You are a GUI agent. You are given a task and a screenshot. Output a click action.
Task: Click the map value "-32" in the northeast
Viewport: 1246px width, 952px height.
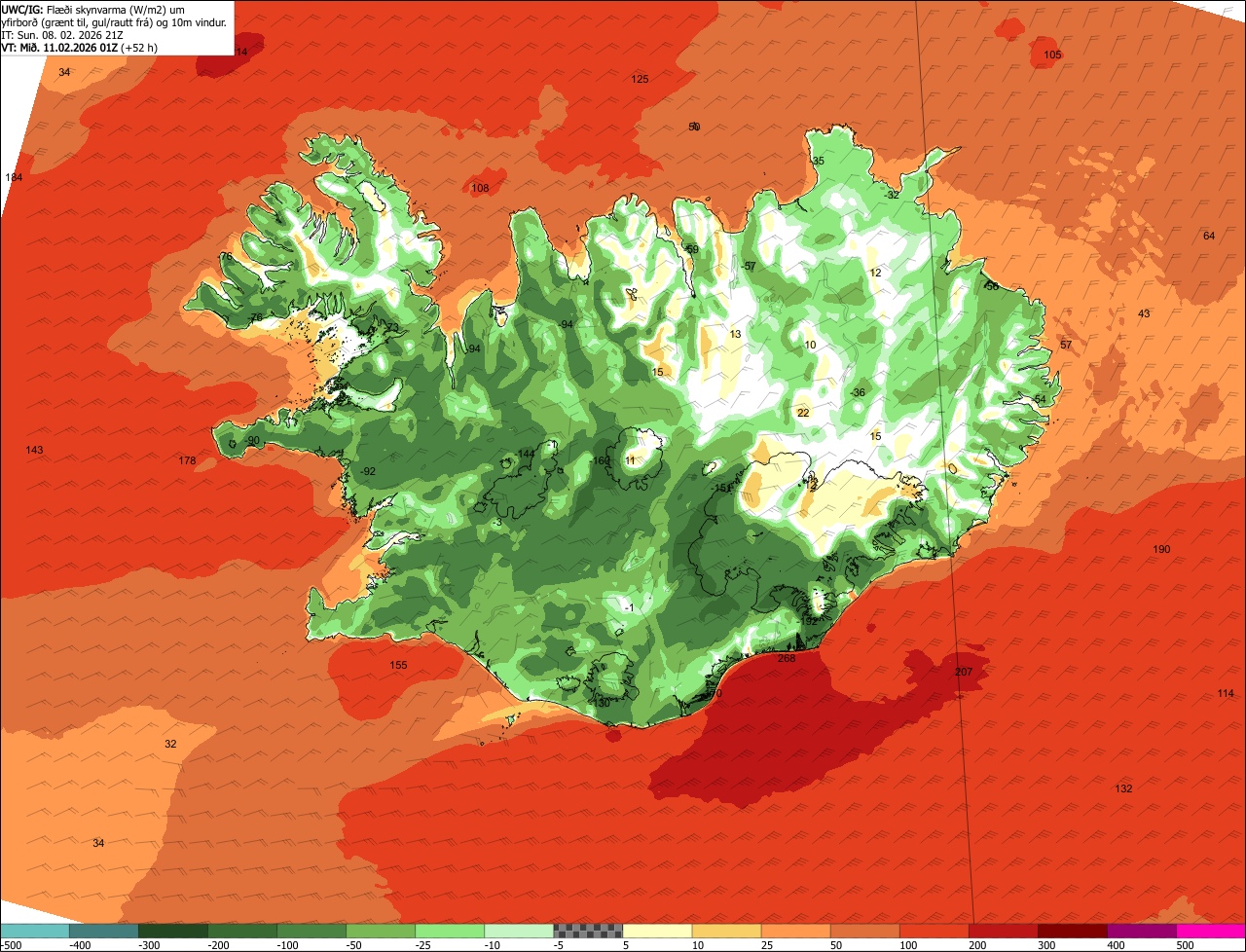(x=892, y=196)
